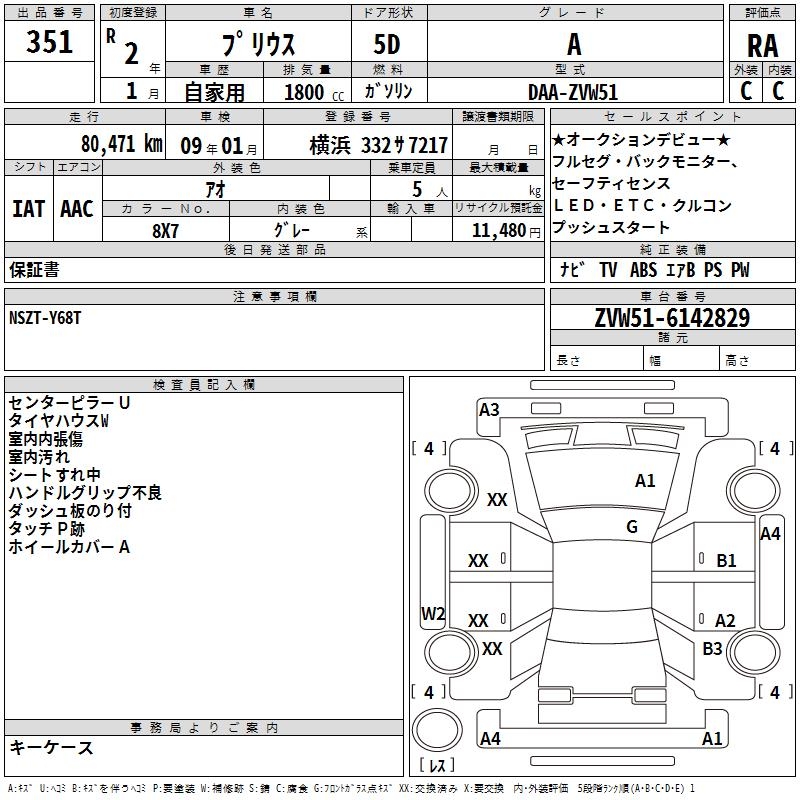Click the registration number 横浜 332 field
This screenshot has height=800, width=800.
[358, 145]
